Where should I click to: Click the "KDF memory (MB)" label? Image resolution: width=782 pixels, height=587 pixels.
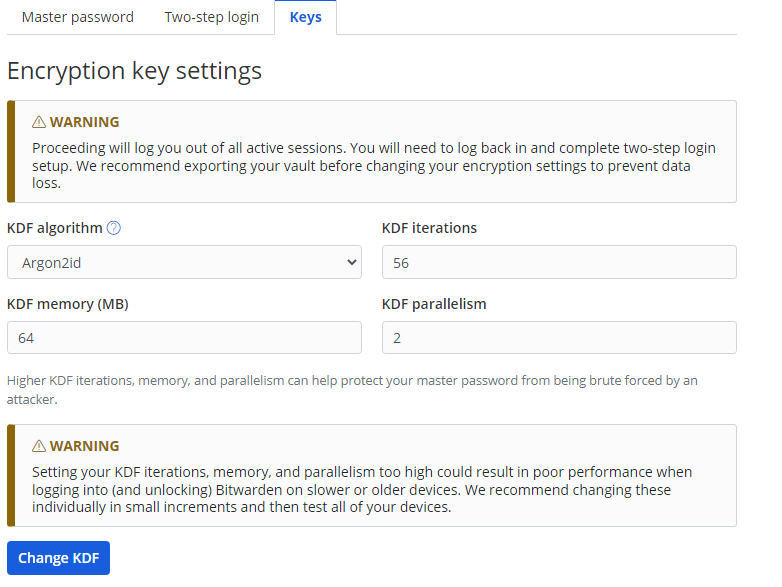click(68, 304)
